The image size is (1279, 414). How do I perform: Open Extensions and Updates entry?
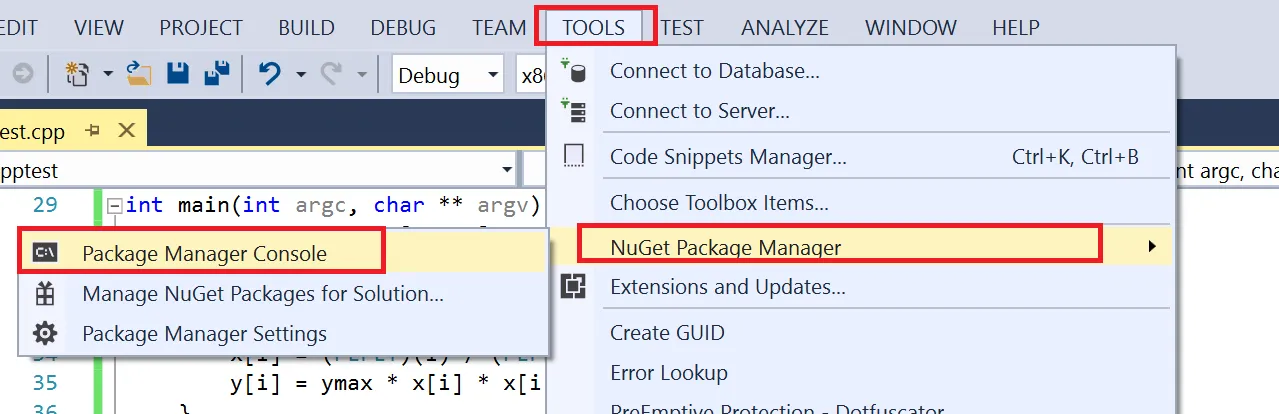[x=861, y=287]
